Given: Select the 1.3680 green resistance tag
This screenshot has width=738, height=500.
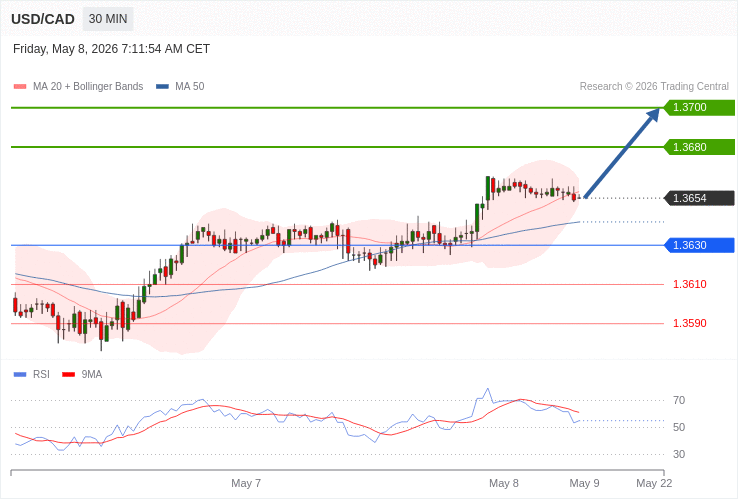Looking at the screenshot, I should click(x=699, y=147).
